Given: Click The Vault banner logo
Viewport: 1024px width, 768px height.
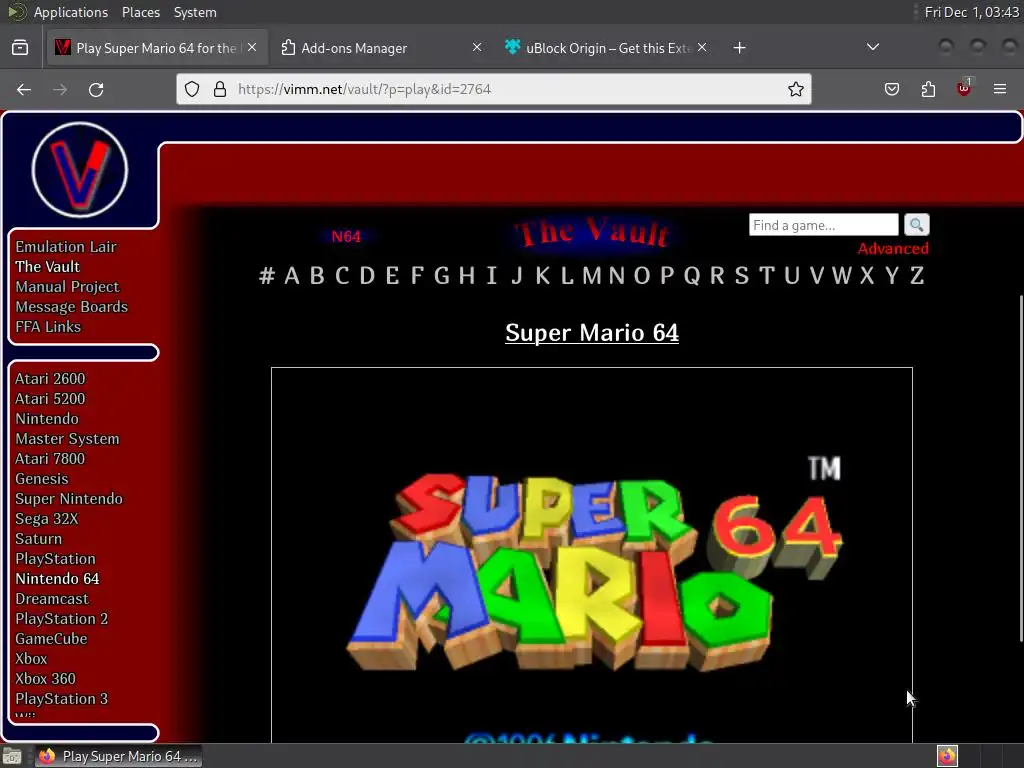Looking at the screenshot, I should [x=592, y=233].
